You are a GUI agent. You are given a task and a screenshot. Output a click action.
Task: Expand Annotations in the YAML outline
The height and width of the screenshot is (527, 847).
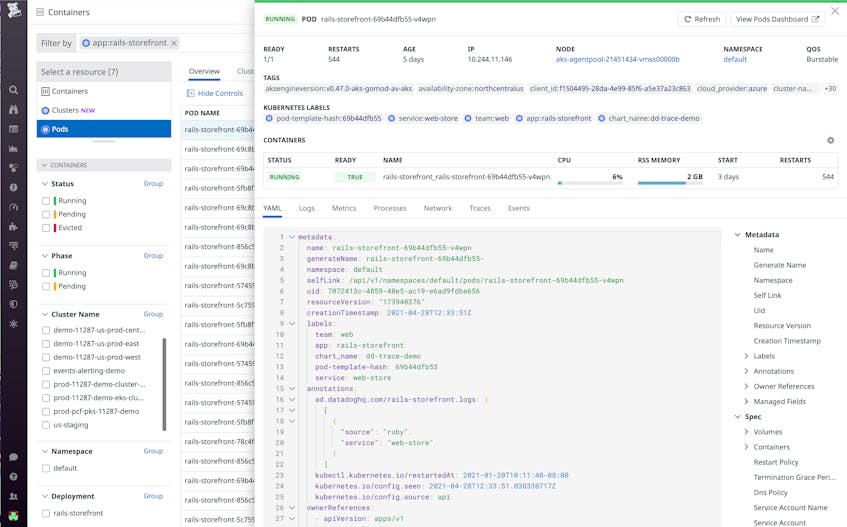(x=746, y=371)
